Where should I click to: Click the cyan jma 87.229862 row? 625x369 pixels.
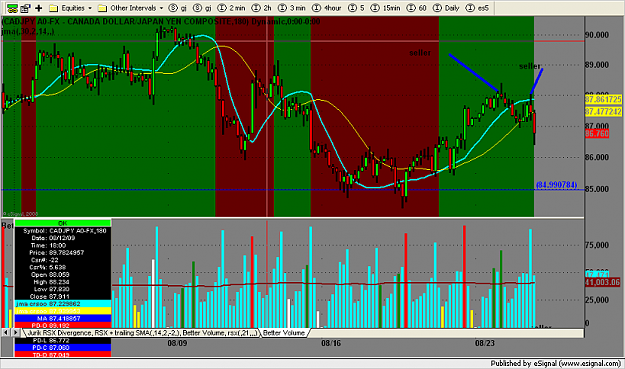63,304
